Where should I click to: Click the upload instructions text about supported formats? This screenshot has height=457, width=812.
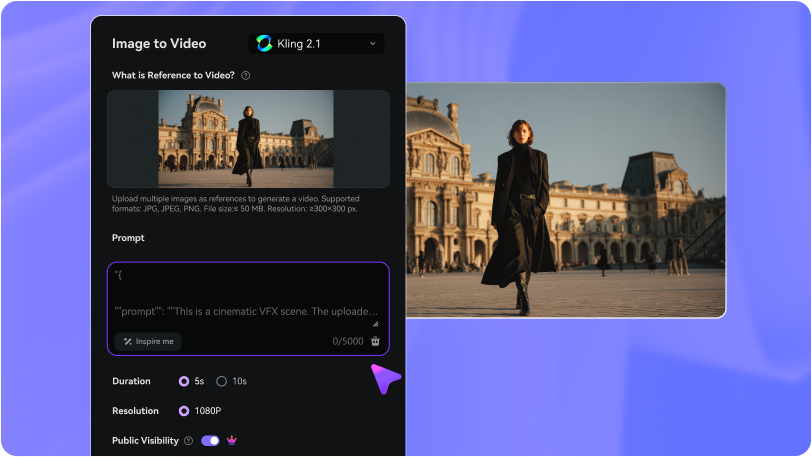(236, 204)
